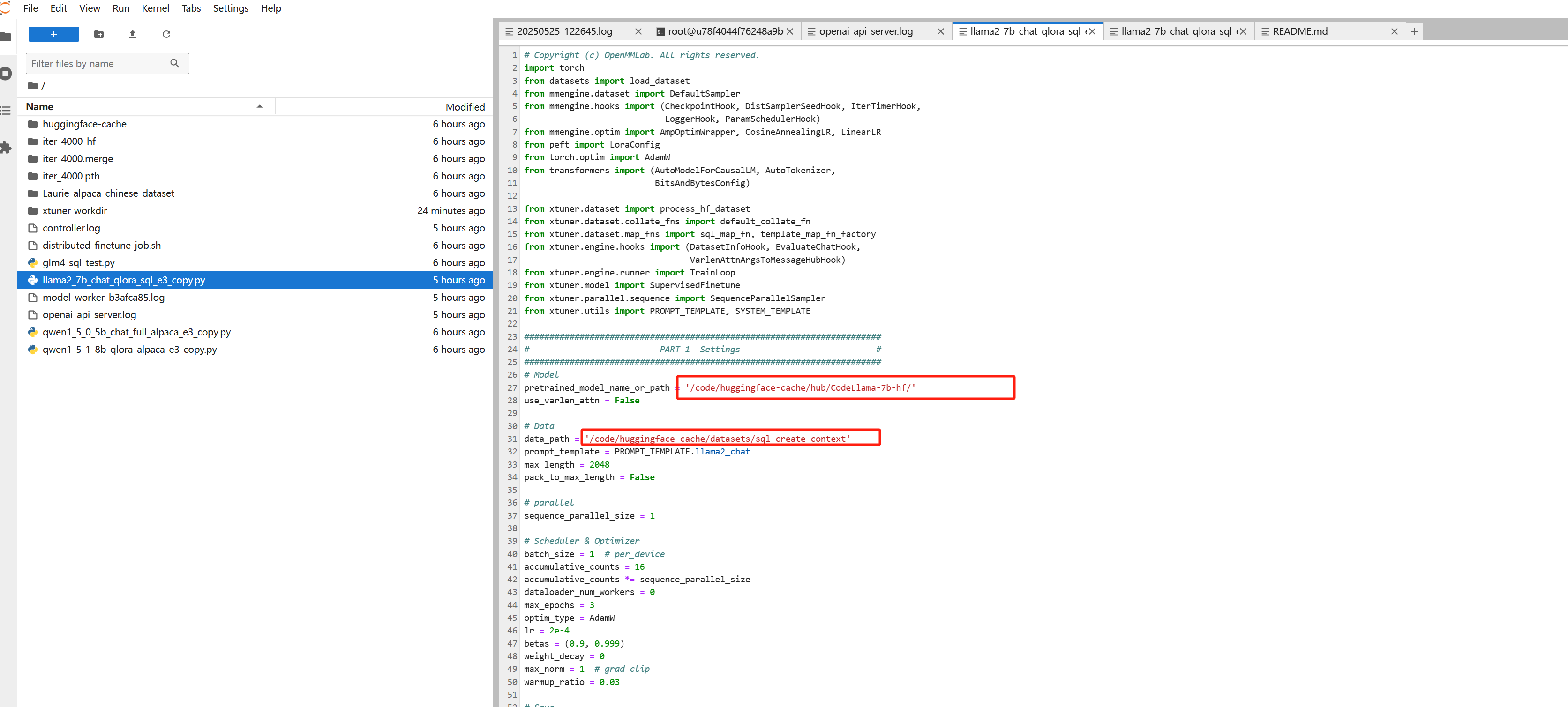Switch to the 20250525_122645.log tab
The width and height of the screenshot is (1568, 707).
click(563, 31)
